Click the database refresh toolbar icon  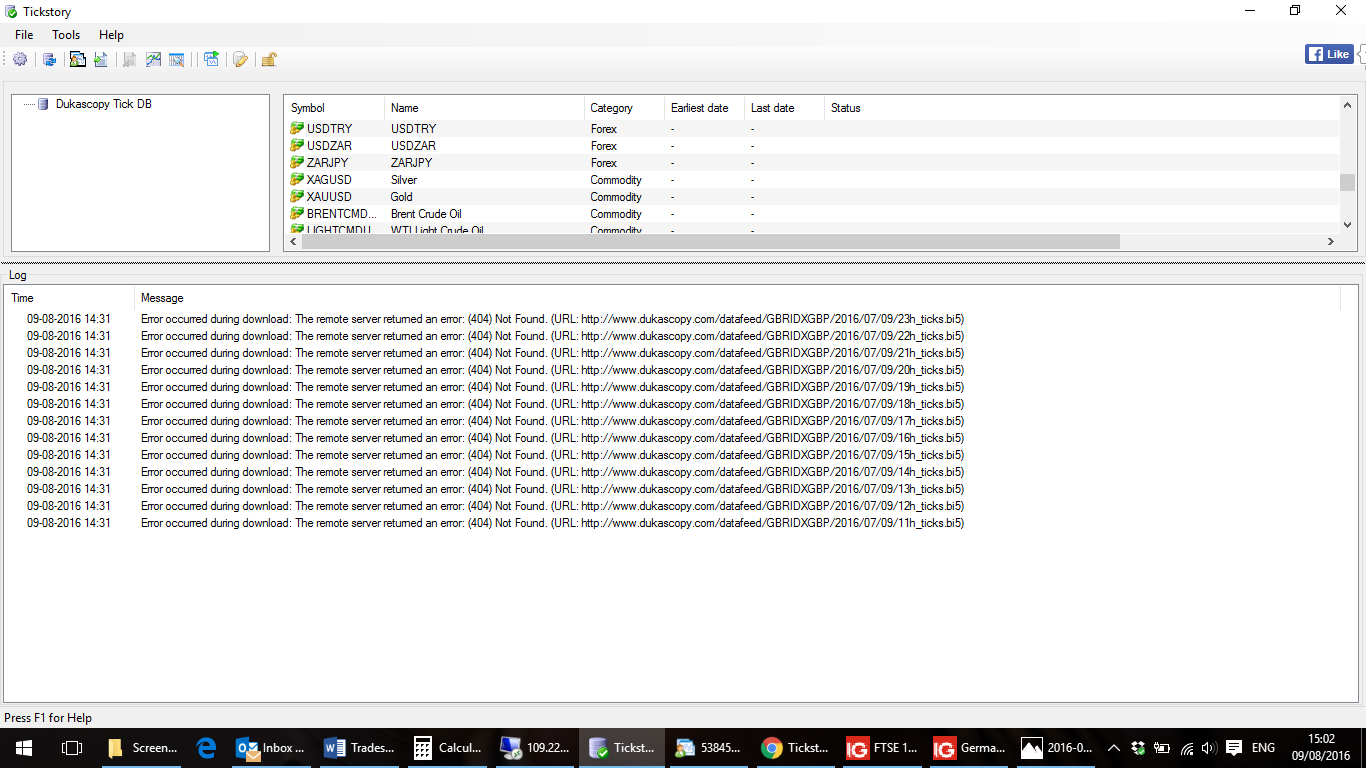click(x=49, y=60)
